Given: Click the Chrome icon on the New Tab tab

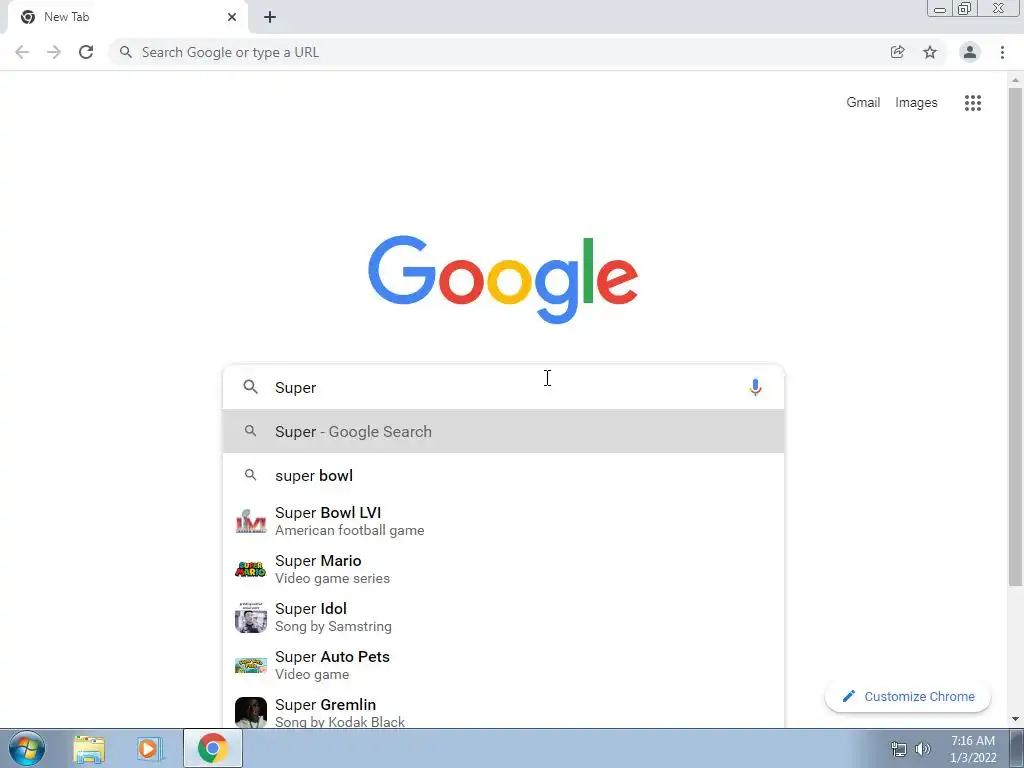Looking at the screenshot, I should coord(27,17).
